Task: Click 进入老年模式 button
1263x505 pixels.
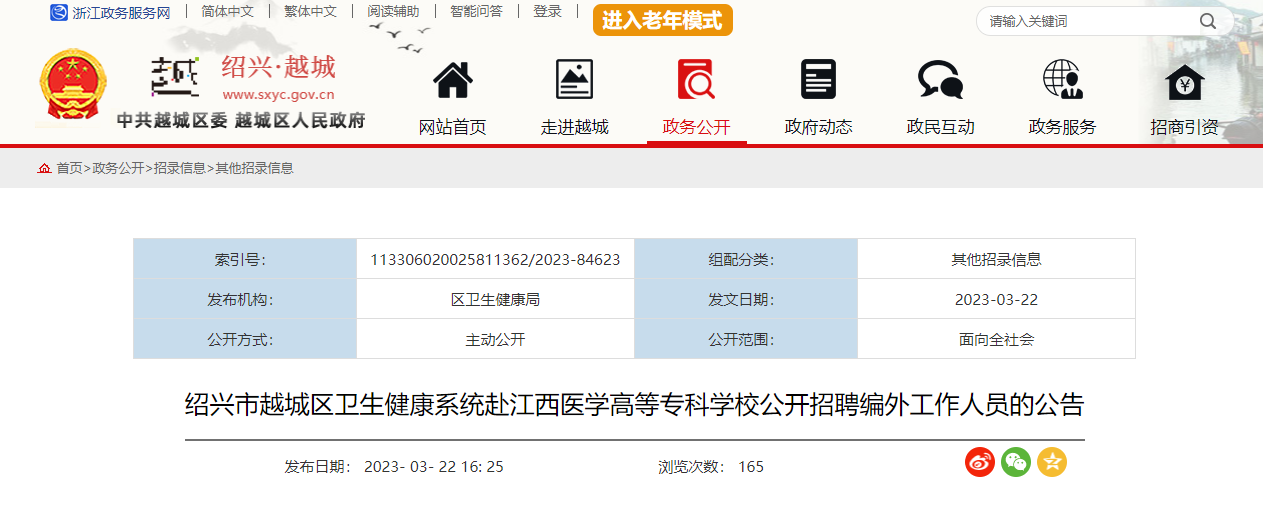Action: [x=662, y=20]
